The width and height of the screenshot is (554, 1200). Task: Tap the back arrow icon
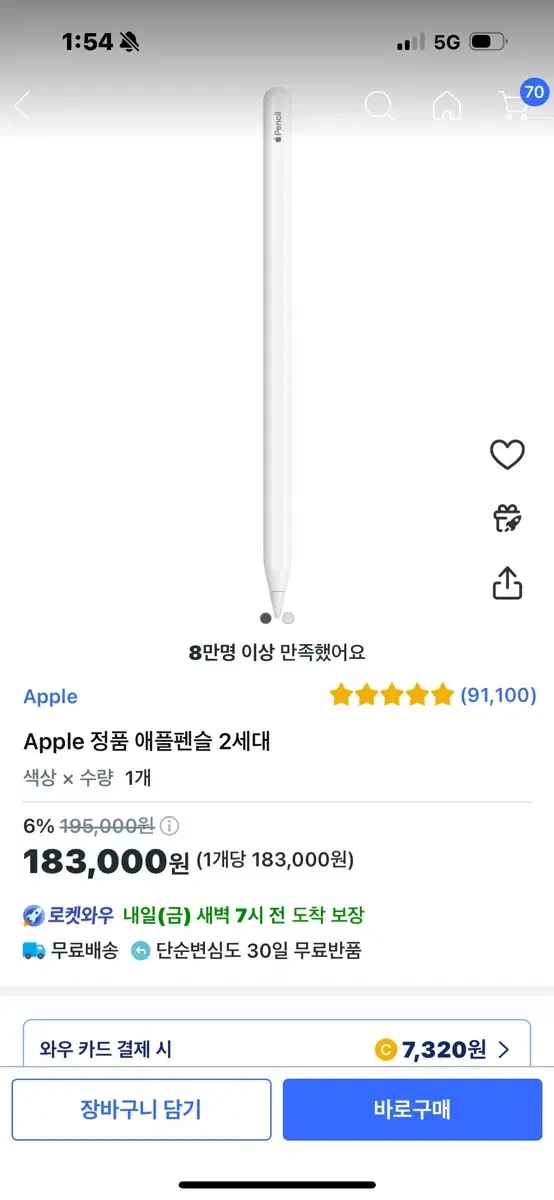22,106
